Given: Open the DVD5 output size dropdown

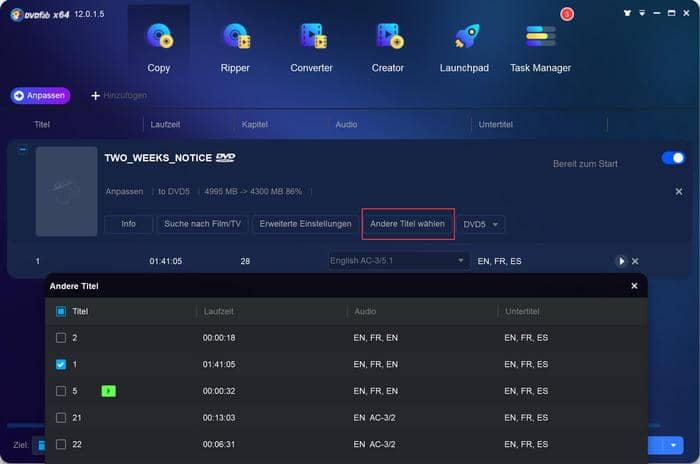Looking at the screenshot, I should click(480, 224).
